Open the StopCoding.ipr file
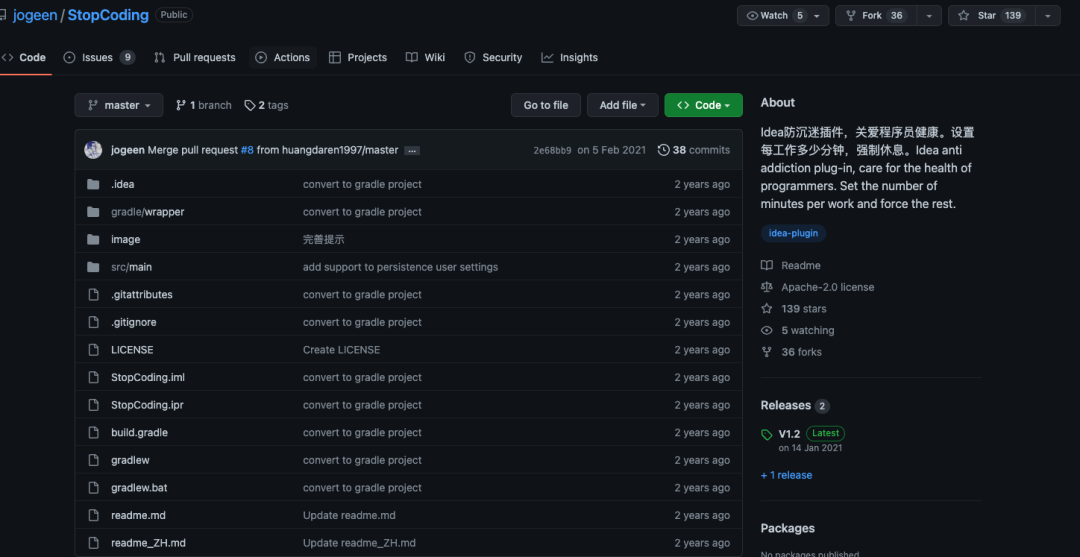The width and height of the screenshot is (1080, 557). pos(147,405)
